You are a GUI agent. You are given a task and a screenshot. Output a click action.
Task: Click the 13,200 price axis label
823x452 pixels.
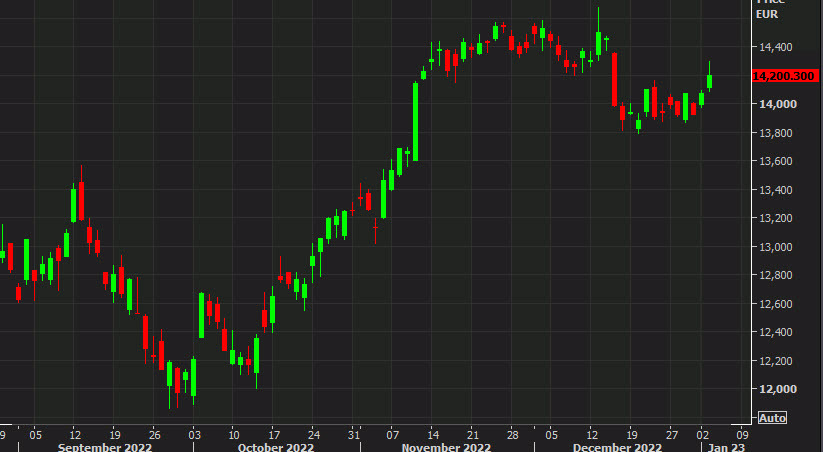click(x=775, y=218)
